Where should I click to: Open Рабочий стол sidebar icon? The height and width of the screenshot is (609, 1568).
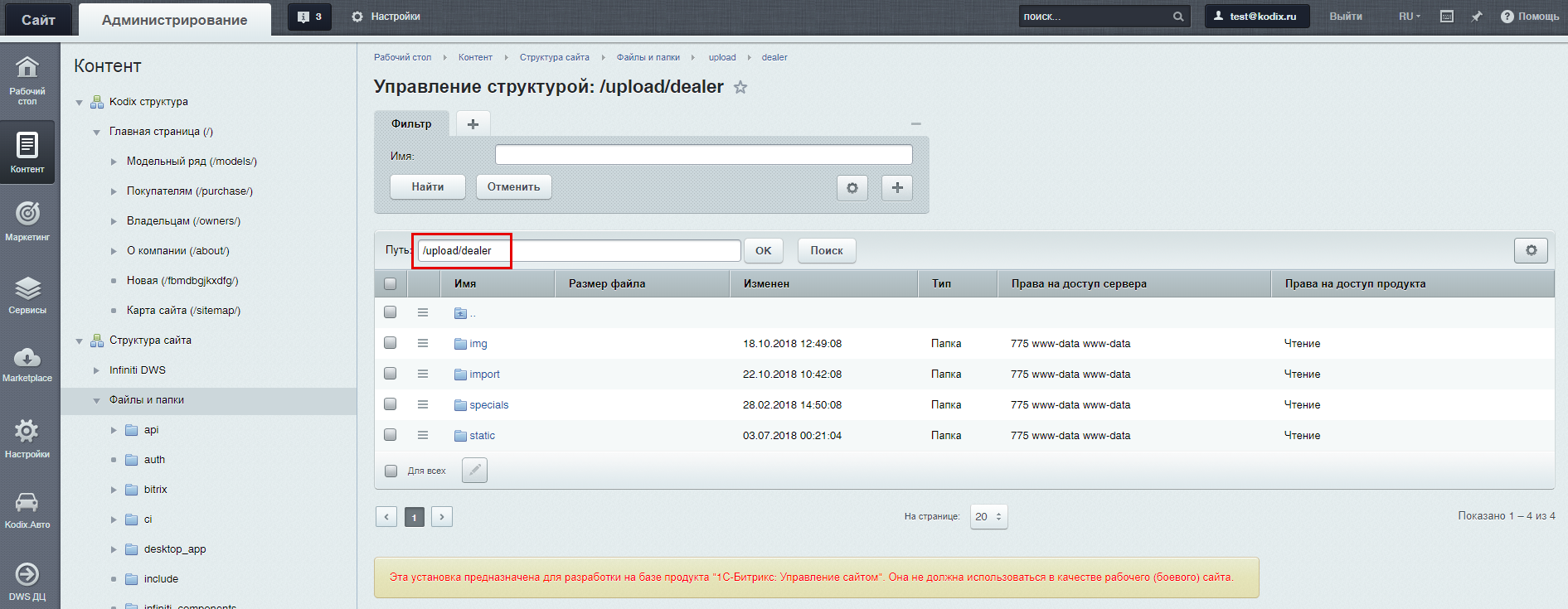pyautogui.click(x=27, y=80)
